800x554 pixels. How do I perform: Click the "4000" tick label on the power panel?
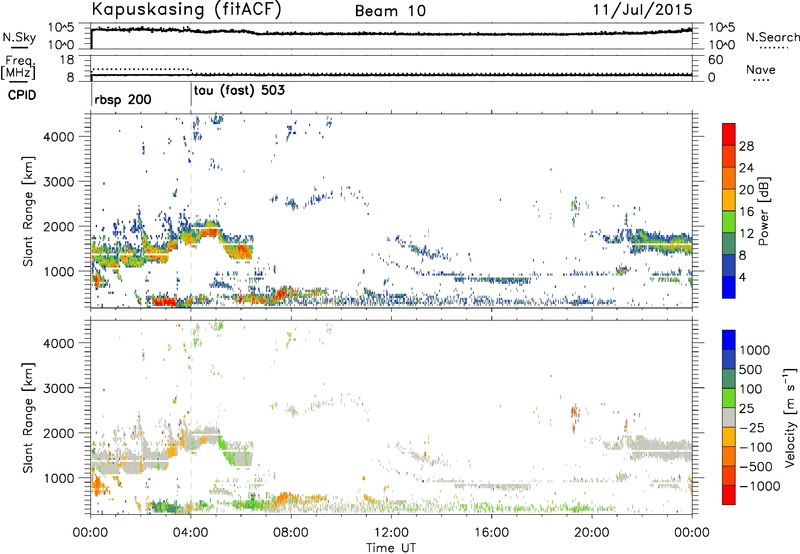pyautogui.click(x=58, y=137)
